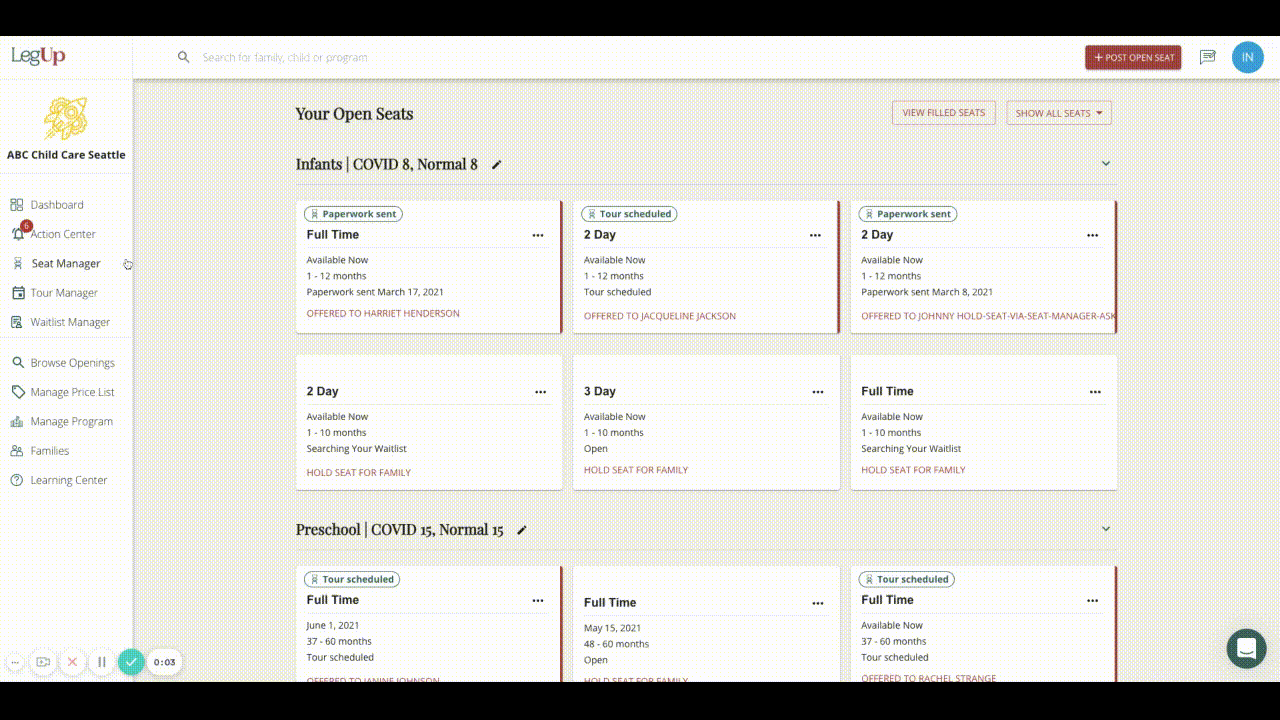1280x720 pixels.
Task: Click the Post Open Seat button
Action: [1133, 57]
